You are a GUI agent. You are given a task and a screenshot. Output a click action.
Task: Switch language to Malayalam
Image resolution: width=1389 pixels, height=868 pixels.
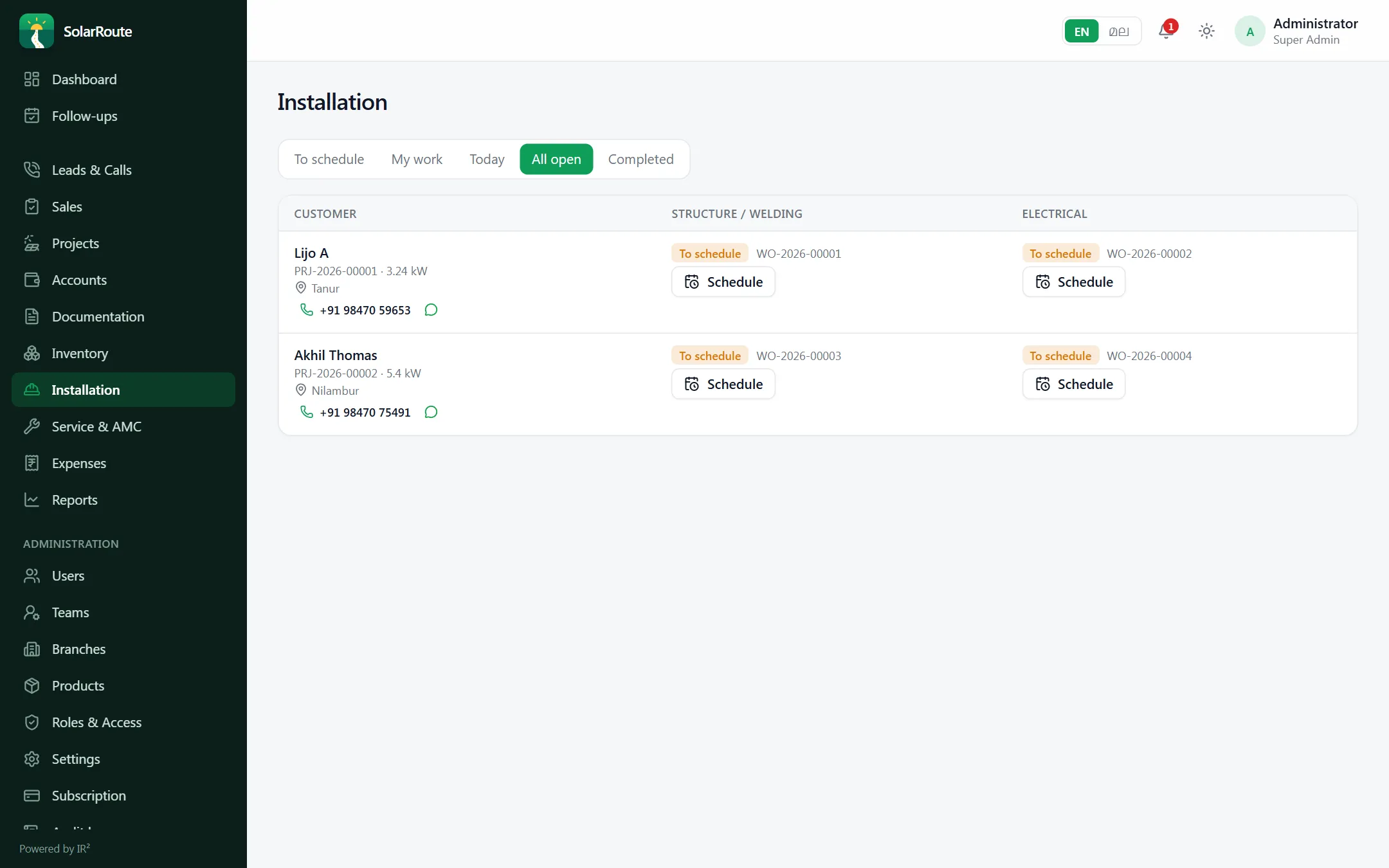(x=1119, y=31)
